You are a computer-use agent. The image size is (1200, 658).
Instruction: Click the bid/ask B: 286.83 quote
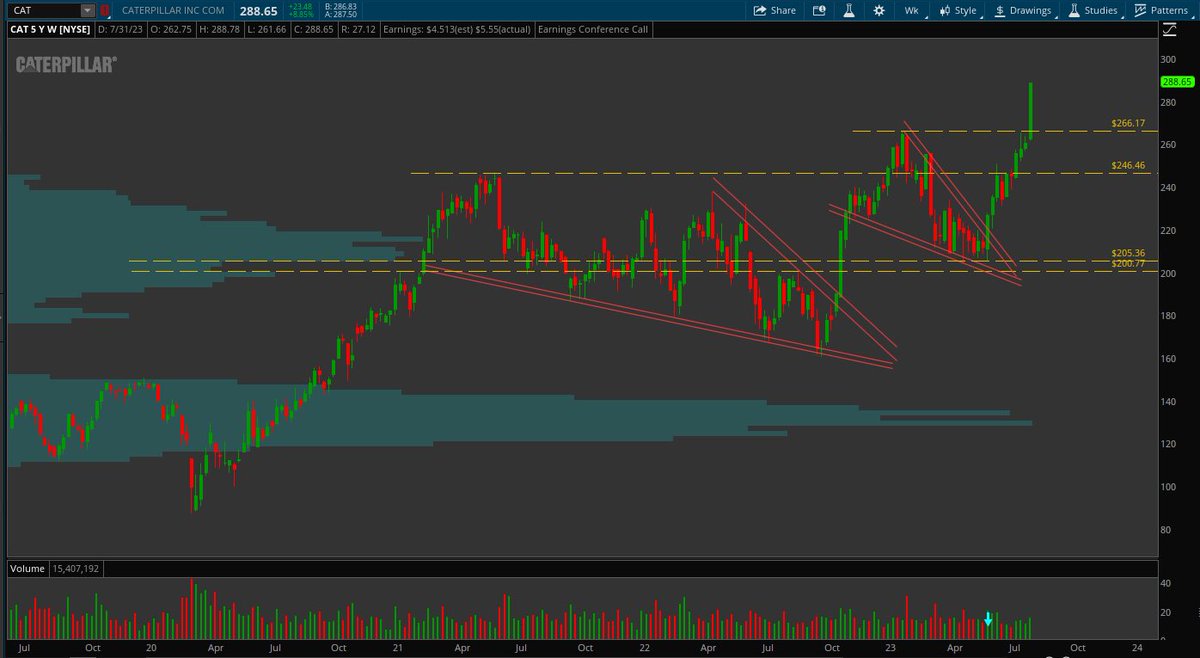338,6
